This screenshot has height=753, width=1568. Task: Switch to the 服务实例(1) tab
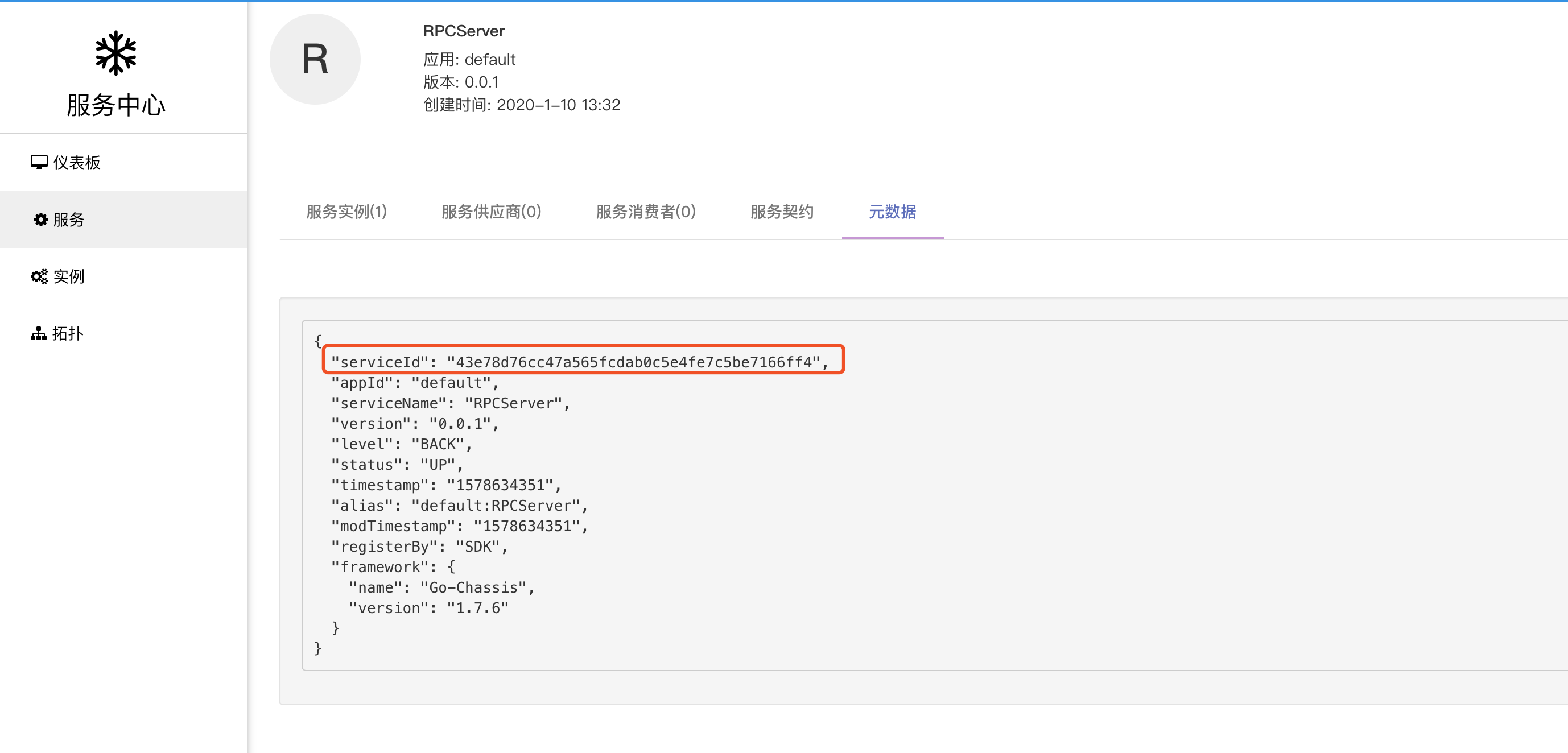(346, 212)
